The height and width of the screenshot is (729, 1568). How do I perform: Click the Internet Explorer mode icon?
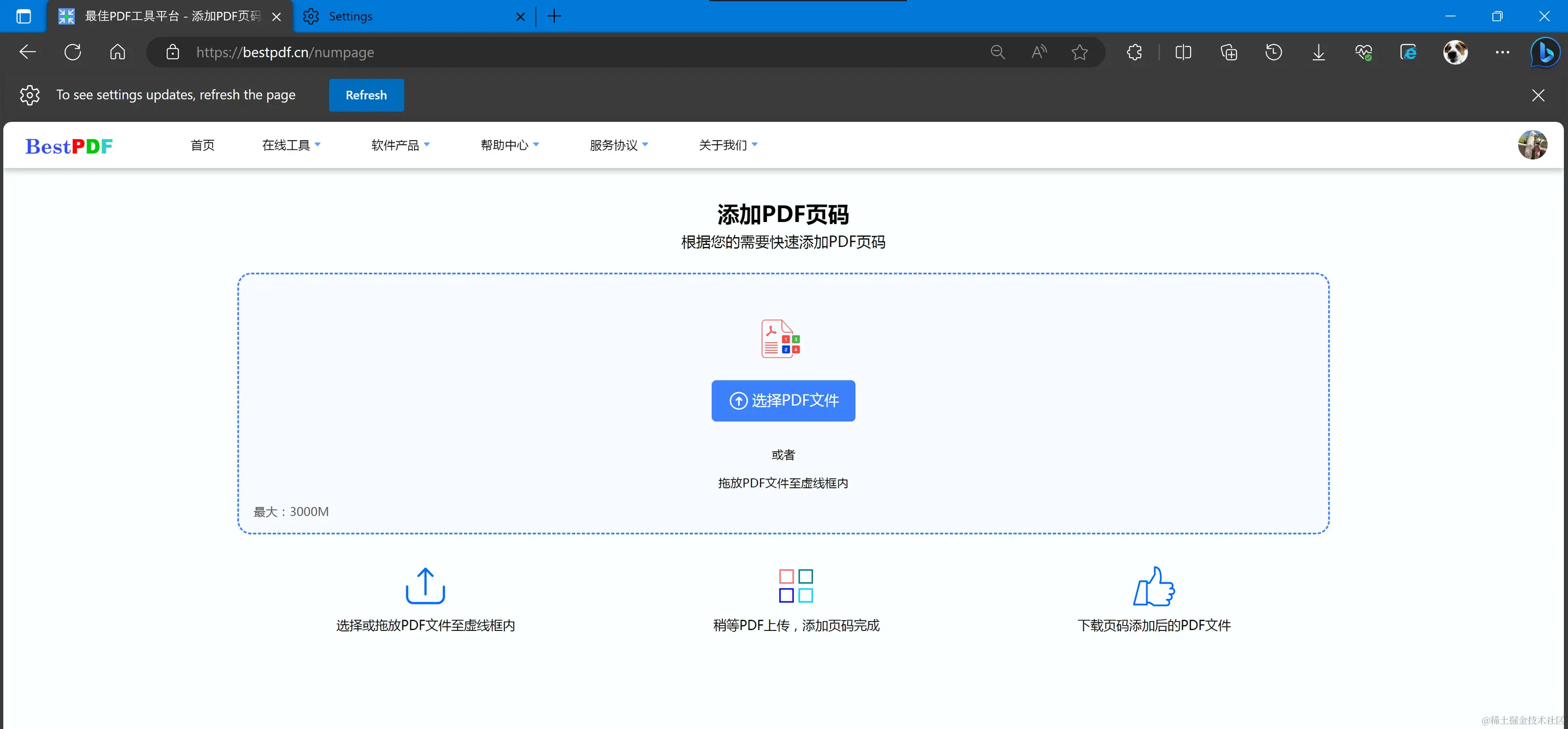[x=1408, y=52]
